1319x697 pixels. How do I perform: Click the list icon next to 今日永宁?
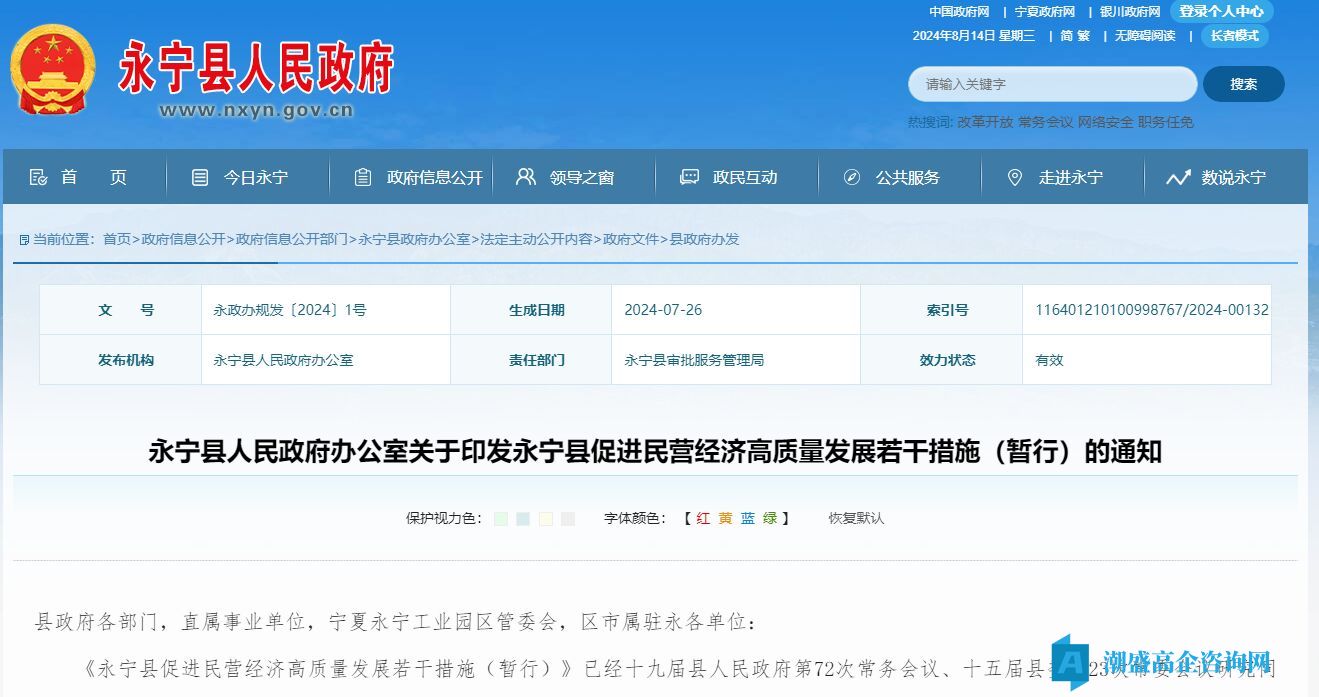pos(200,177)
